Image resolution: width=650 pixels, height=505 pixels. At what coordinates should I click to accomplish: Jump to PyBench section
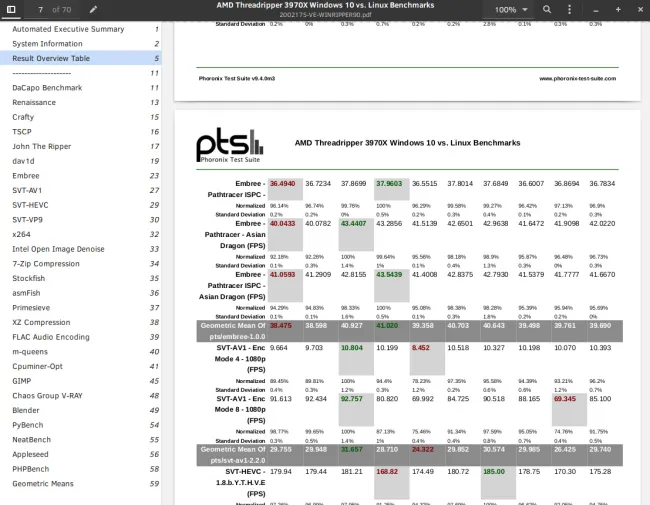pyautogui.click(x=80, y=425)
